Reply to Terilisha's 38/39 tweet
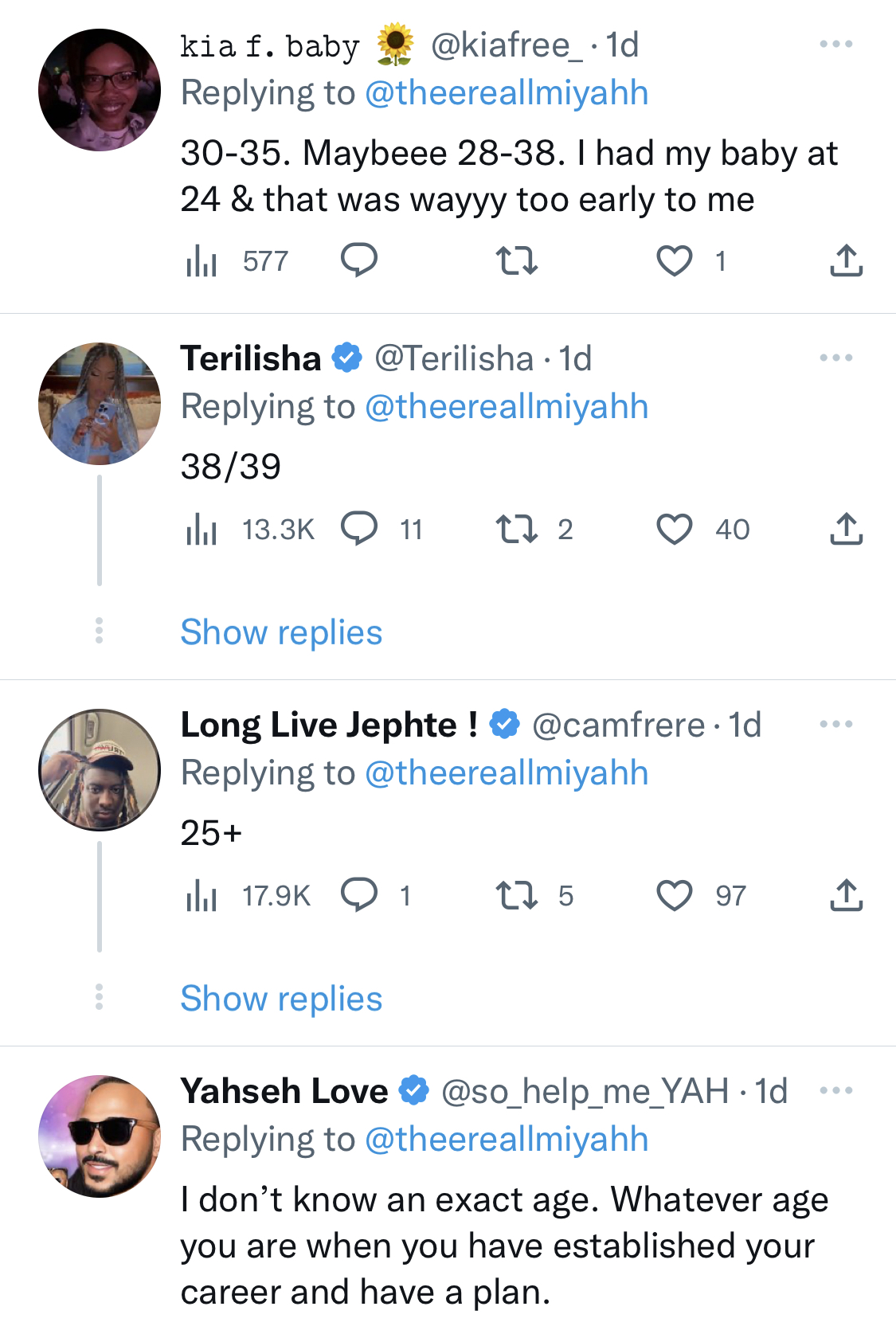This screenshot has height=1326, width=896. click(359, 529)
